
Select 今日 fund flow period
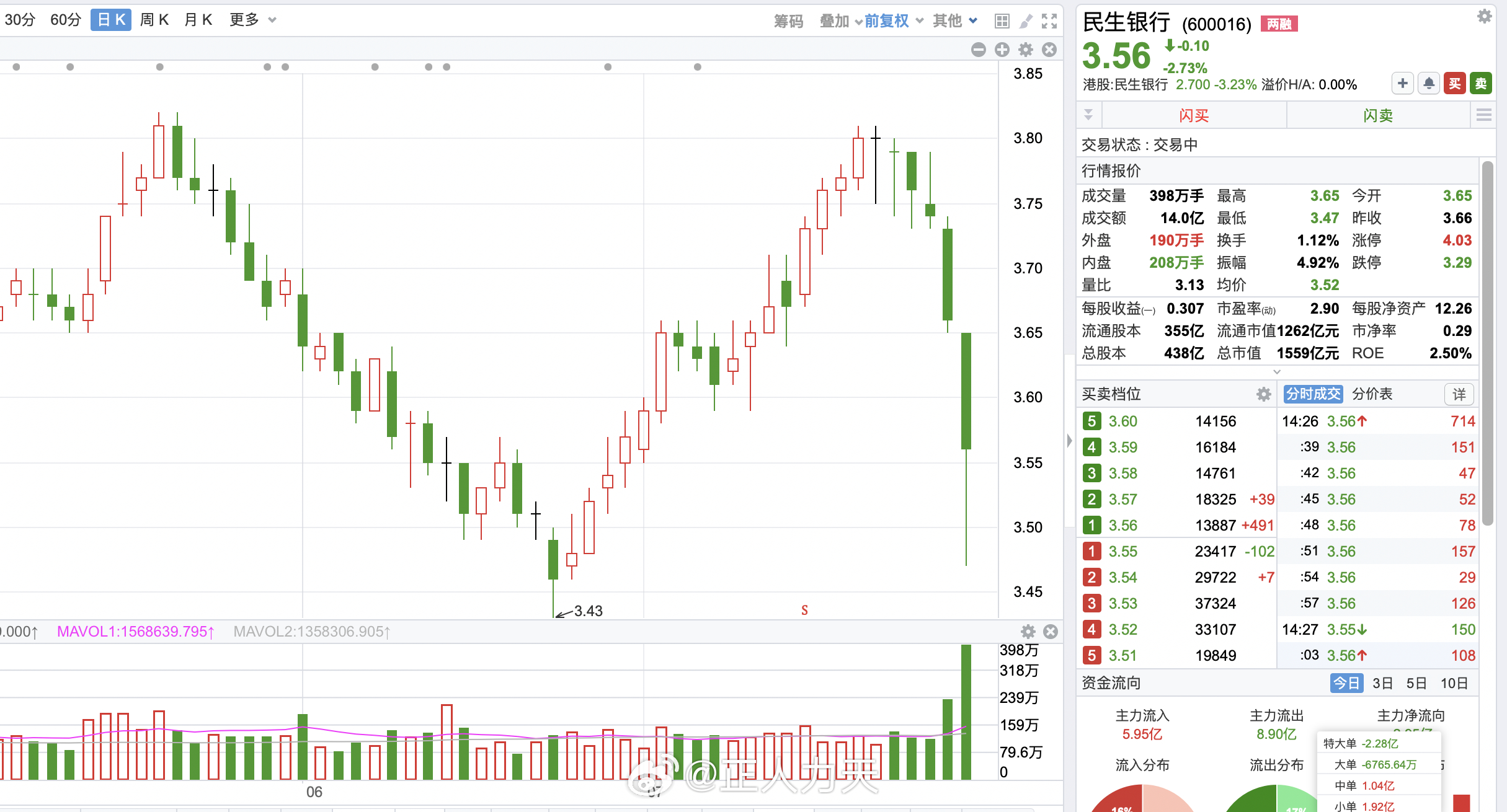(x=1346, y=683)
